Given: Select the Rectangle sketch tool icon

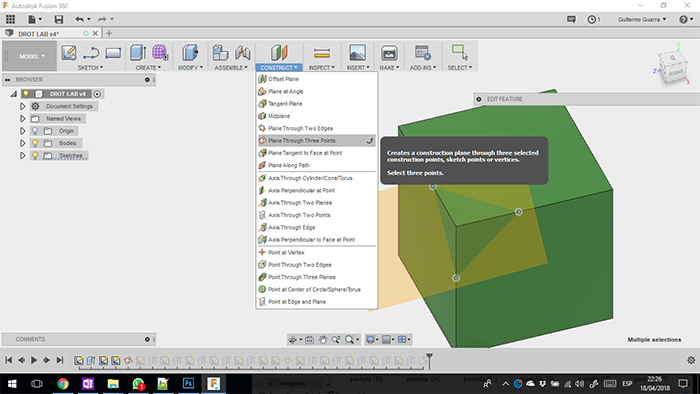Looking at the screenshot, I should (x=113, y=53).
